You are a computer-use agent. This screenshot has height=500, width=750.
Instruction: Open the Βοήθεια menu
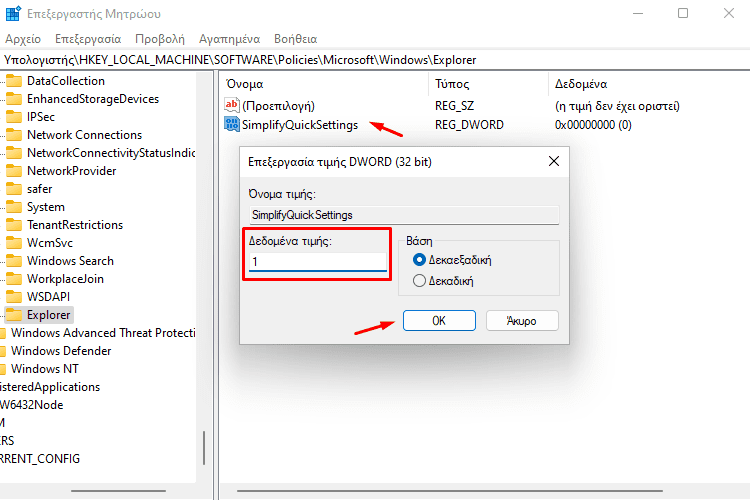tap(296, 39)
